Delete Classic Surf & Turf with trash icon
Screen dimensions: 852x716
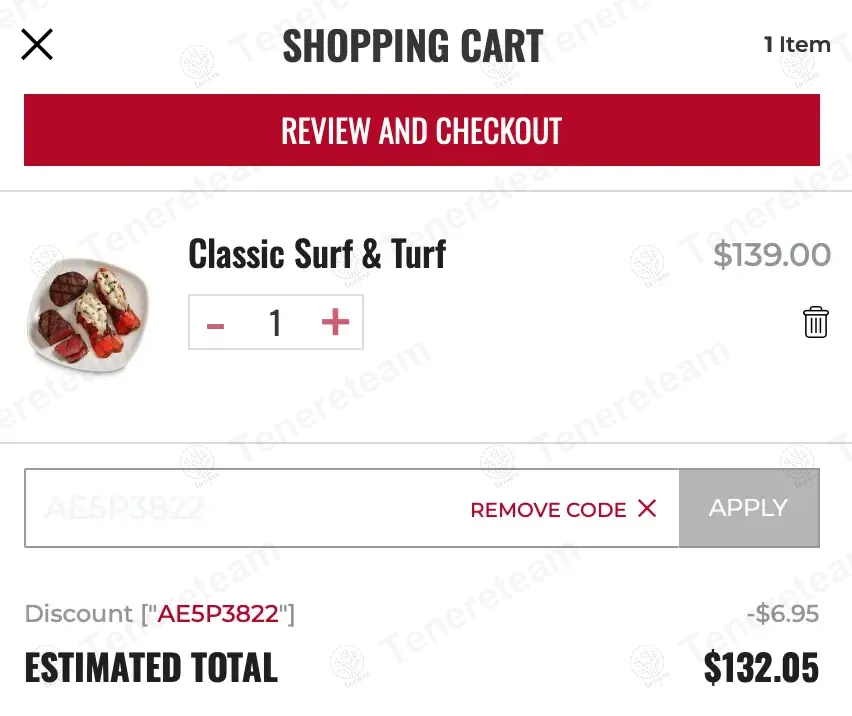[x=815, y=322]
